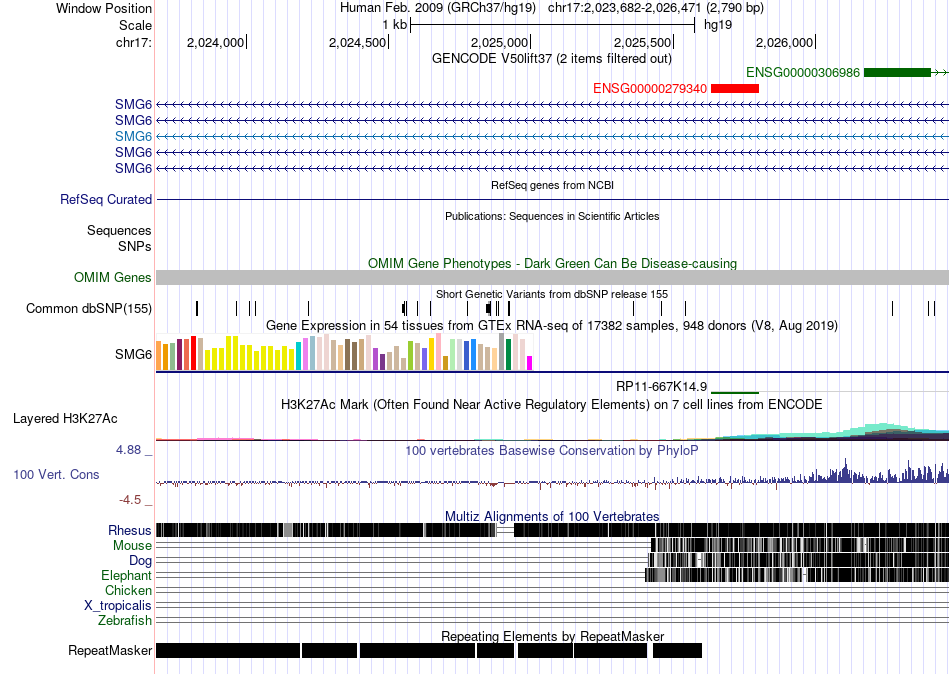Screen dimensions: 950x674
Task: Click the Scale track label
Action: click(136, 25)
